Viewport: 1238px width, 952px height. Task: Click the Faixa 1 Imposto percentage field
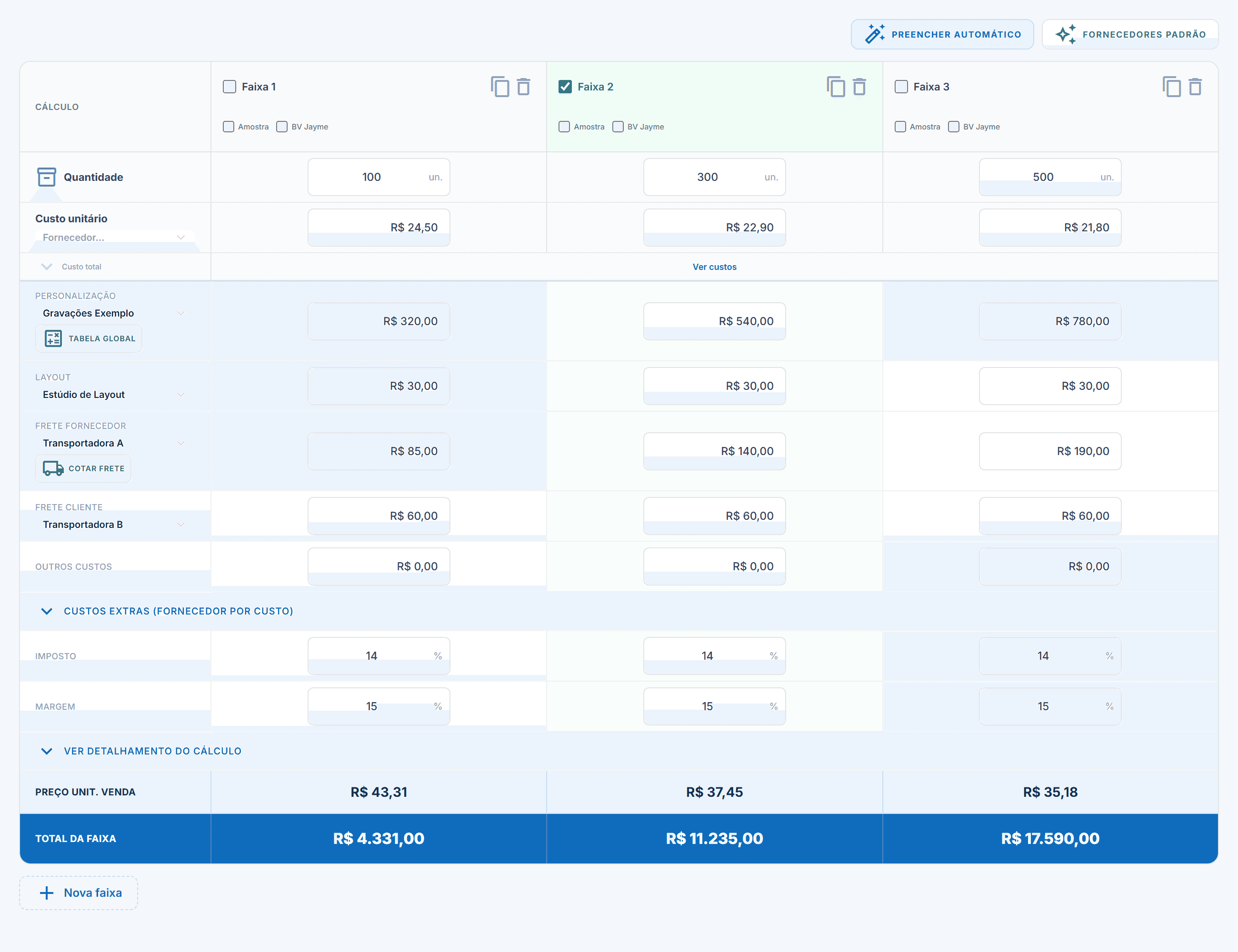[379, 655]
